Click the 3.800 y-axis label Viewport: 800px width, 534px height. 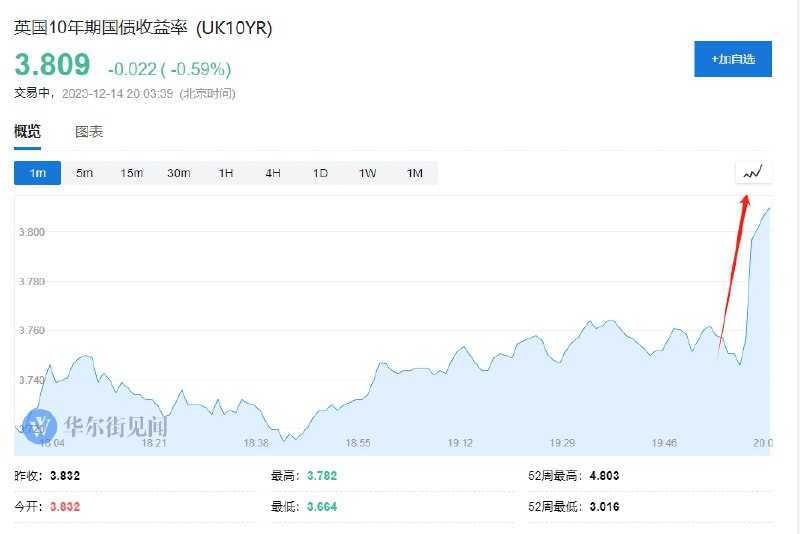pos(32,232)
